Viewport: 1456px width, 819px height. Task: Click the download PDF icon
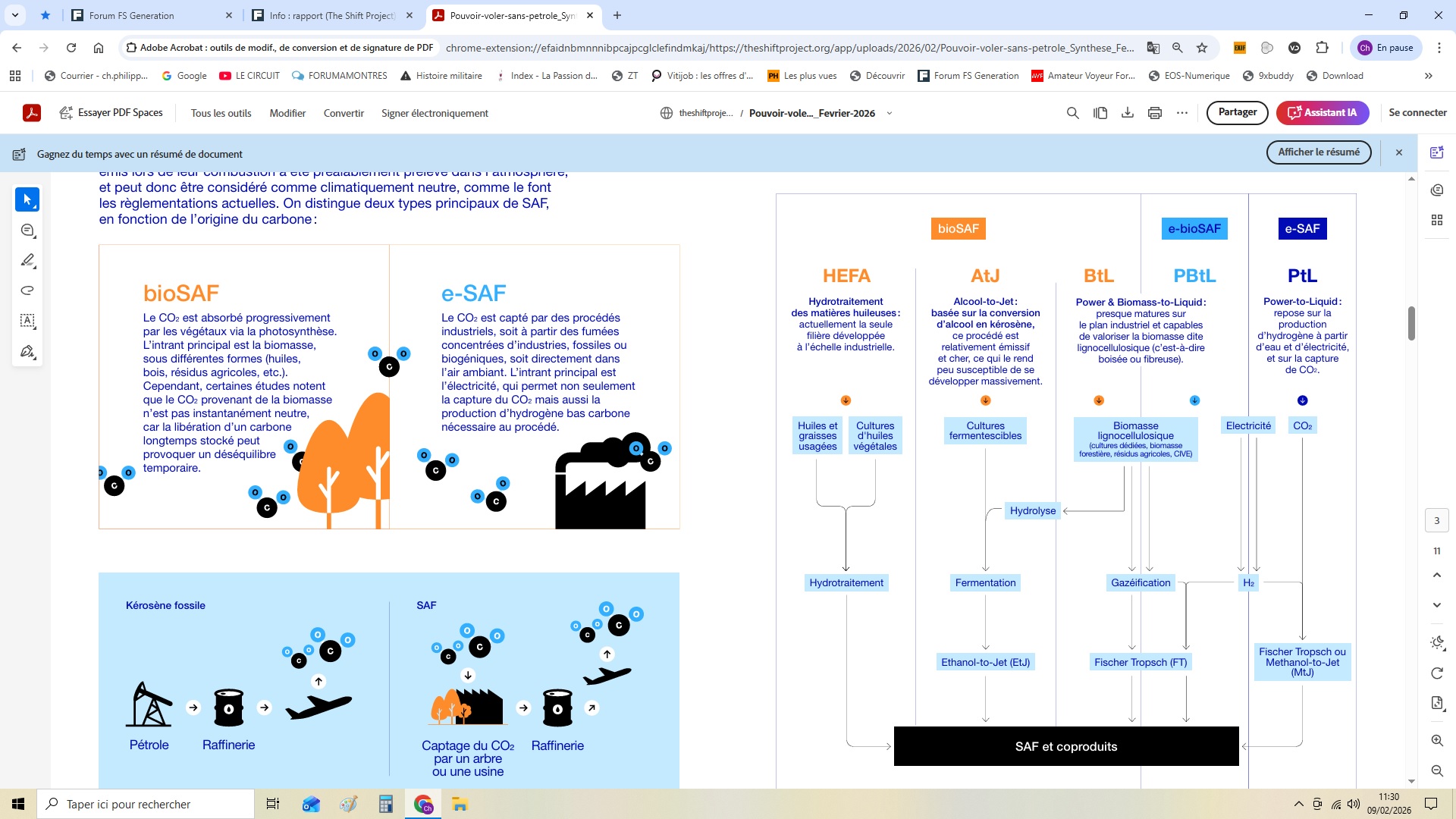1128,113
